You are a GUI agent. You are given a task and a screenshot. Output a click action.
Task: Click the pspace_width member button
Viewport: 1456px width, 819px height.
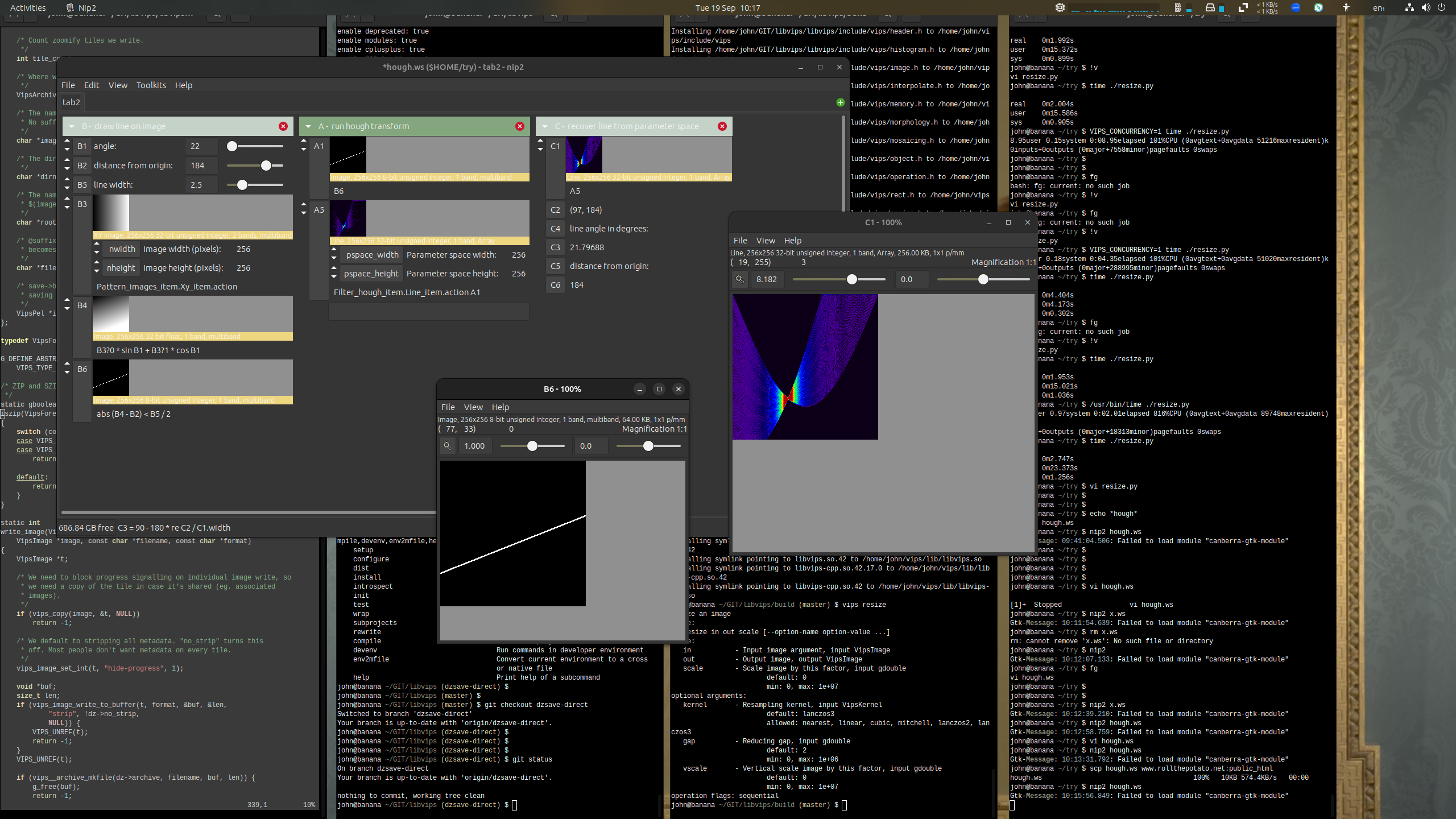(372, 255)
